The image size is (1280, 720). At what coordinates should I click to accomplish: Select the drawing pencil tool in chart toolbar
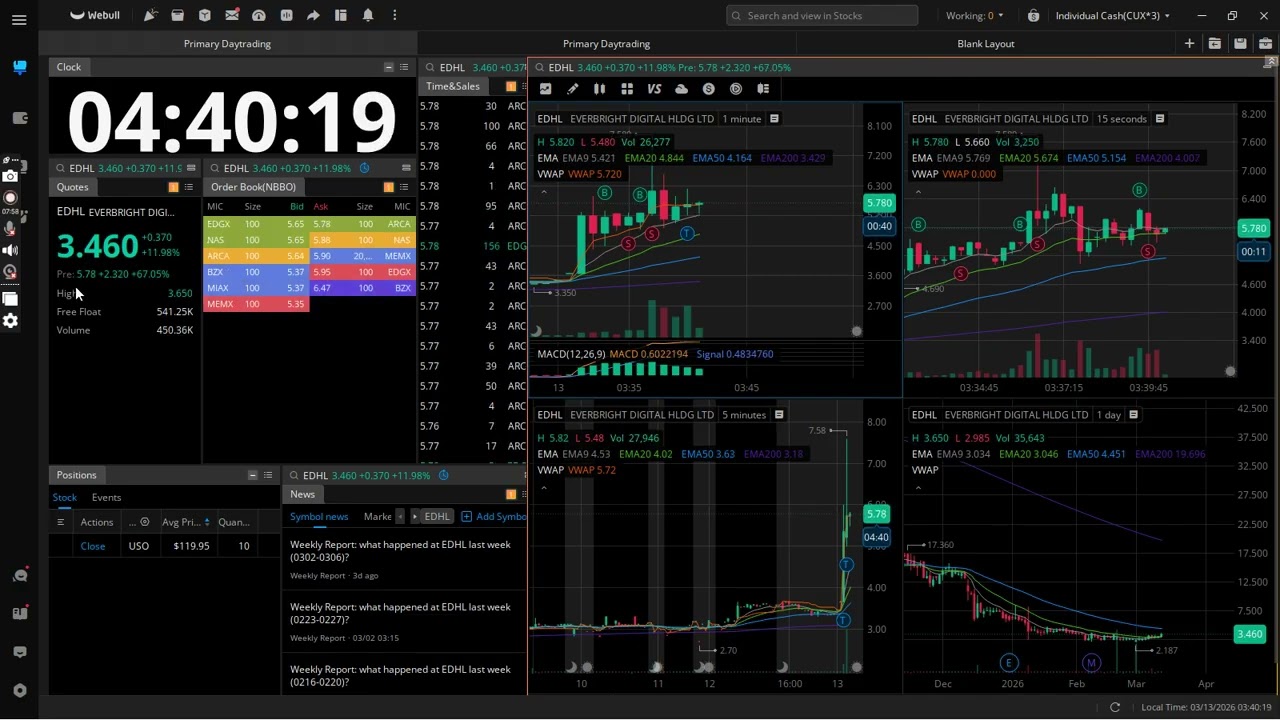pos(572,89)
